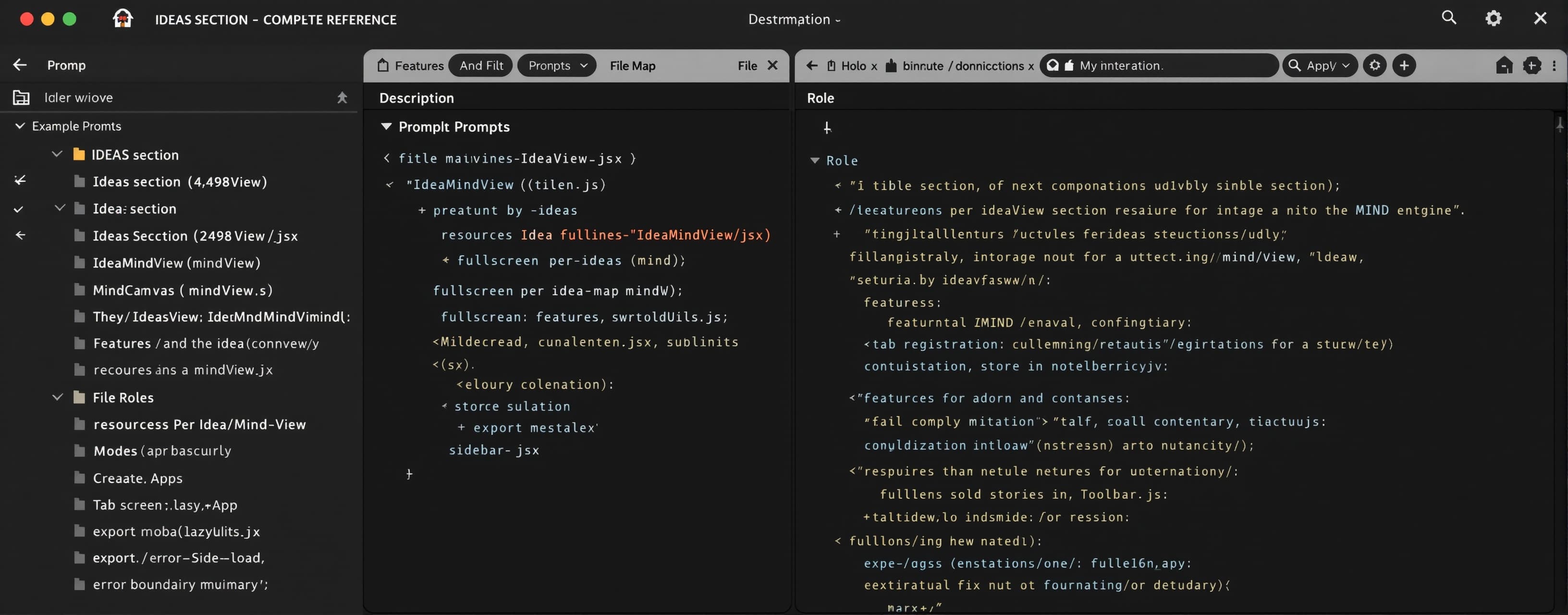Close the File tab X

tap(772, 65)
